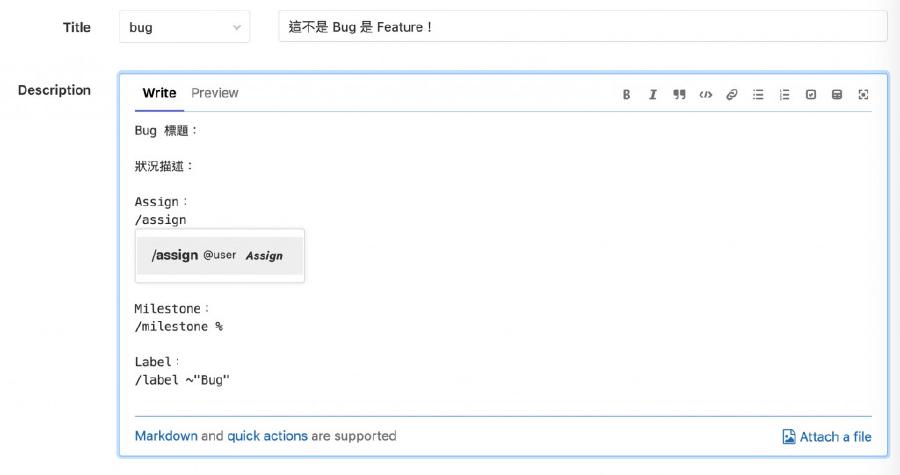
Task: Add a task list checkbox item
Action: (x=810, y=95)
